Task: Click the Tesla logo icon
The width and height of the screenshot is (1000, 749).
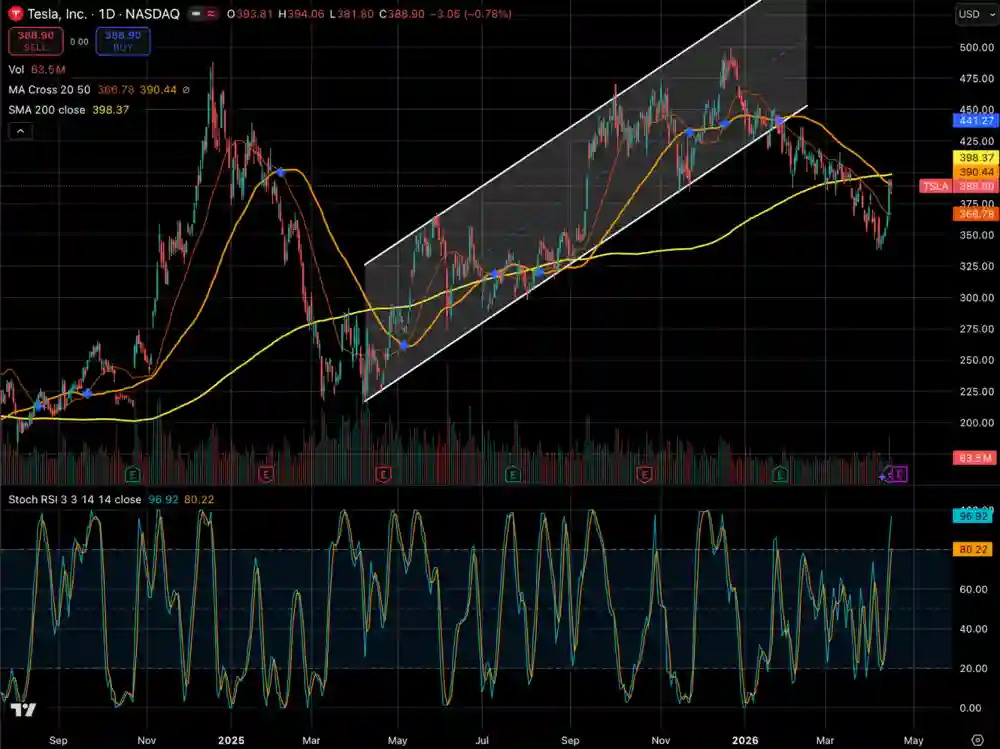Action: pos(16,16)
